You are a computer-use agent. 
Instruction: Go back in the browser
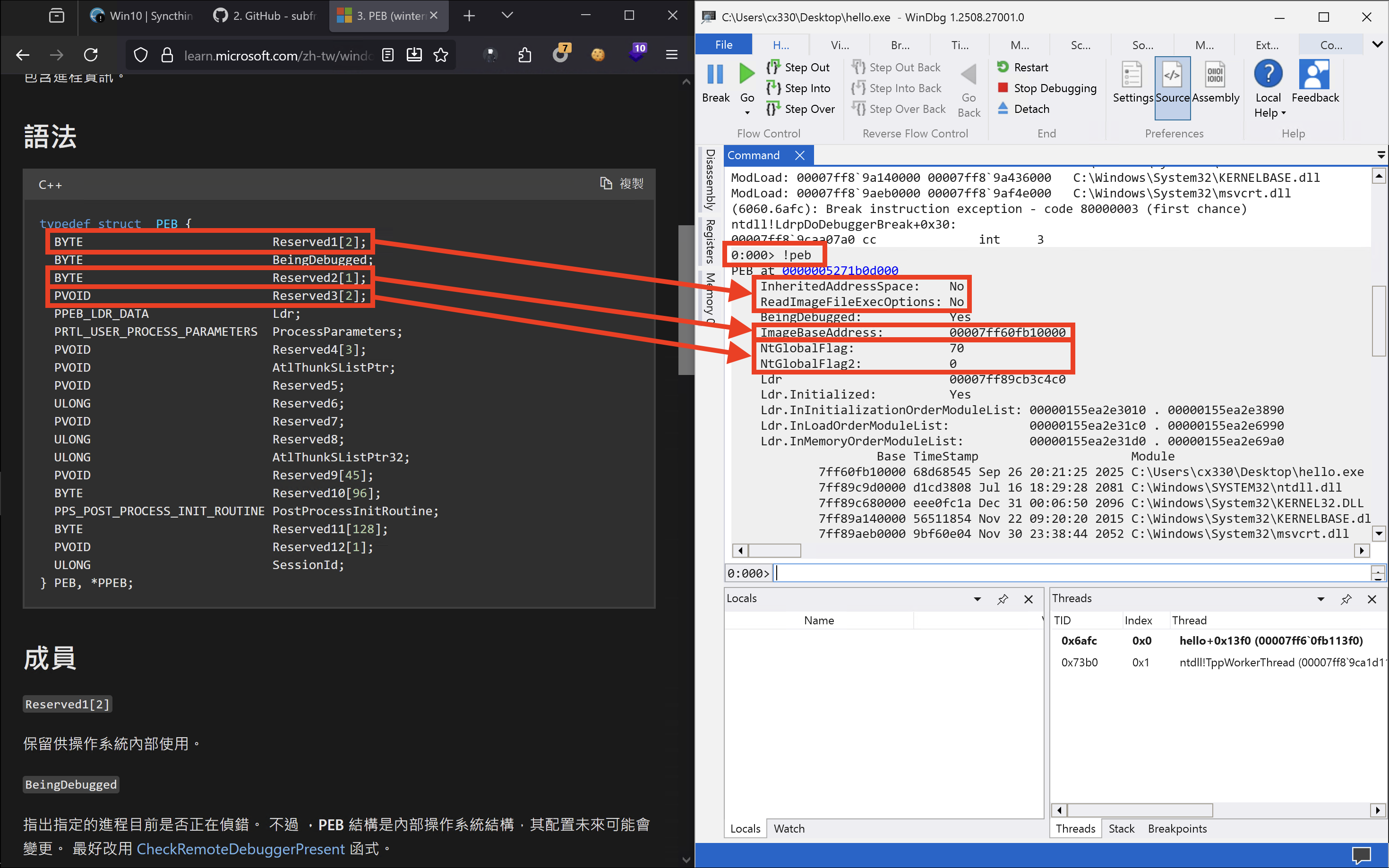click(x=22, y=55)
